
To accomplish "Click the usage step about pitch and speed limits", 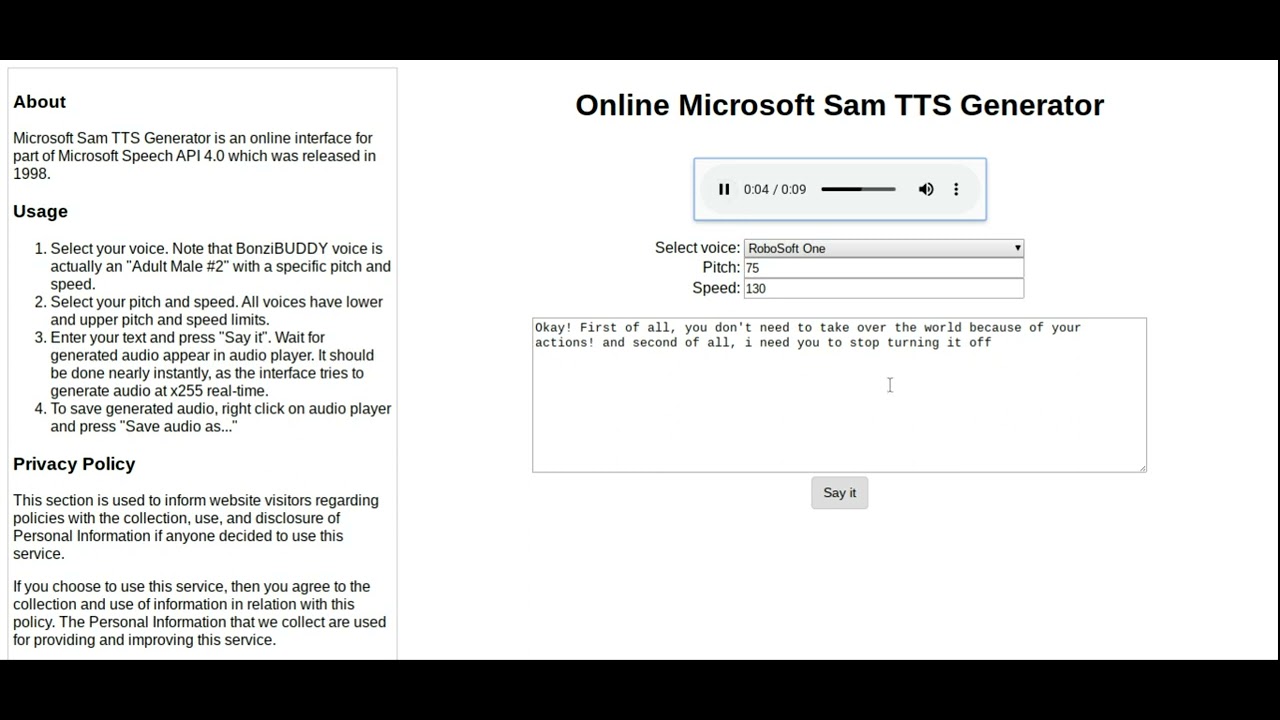I will tap(217, 311).
